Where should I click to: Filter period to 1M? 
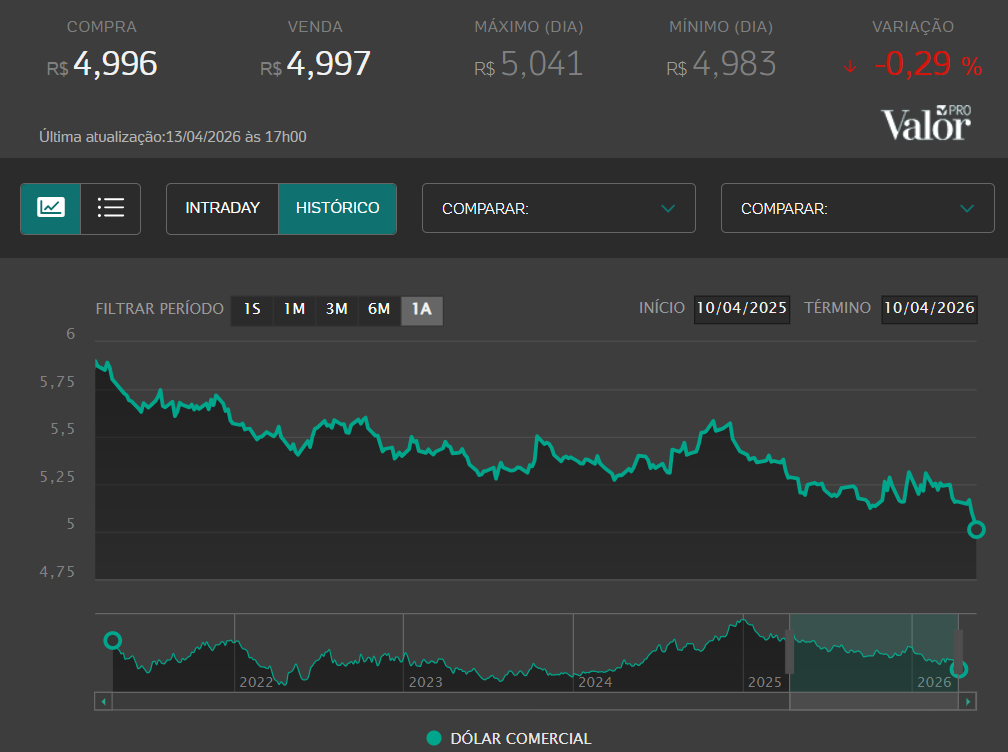(294, 310)
